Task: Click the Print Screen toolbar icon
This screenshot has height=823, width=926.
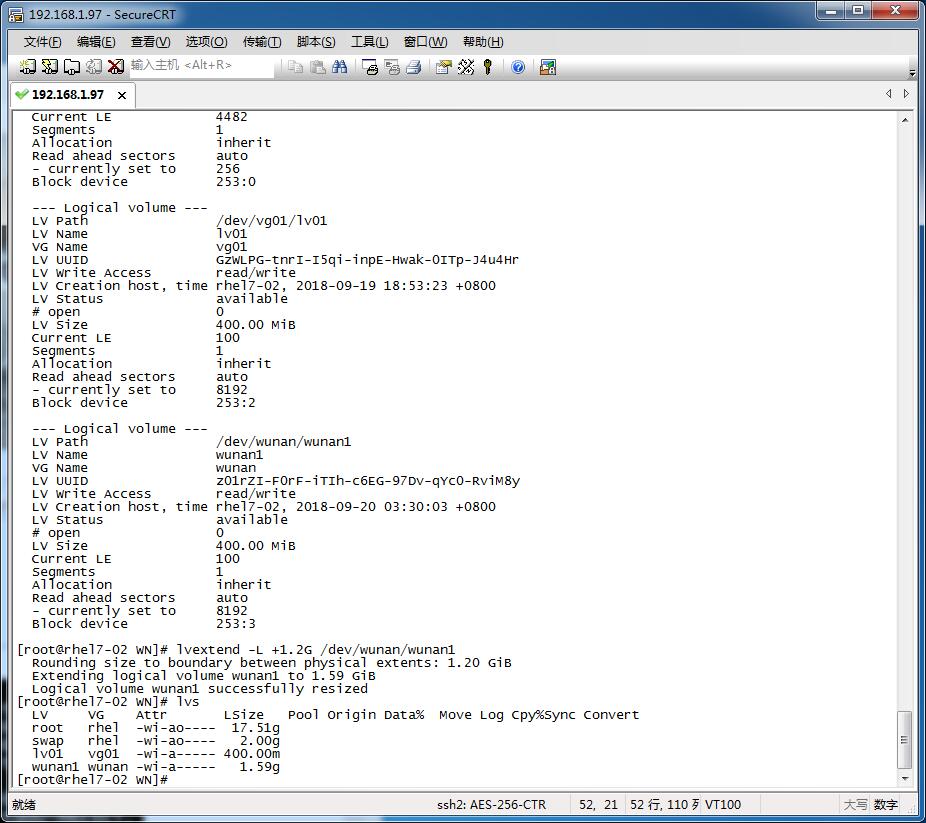Action: pos(370,67)
